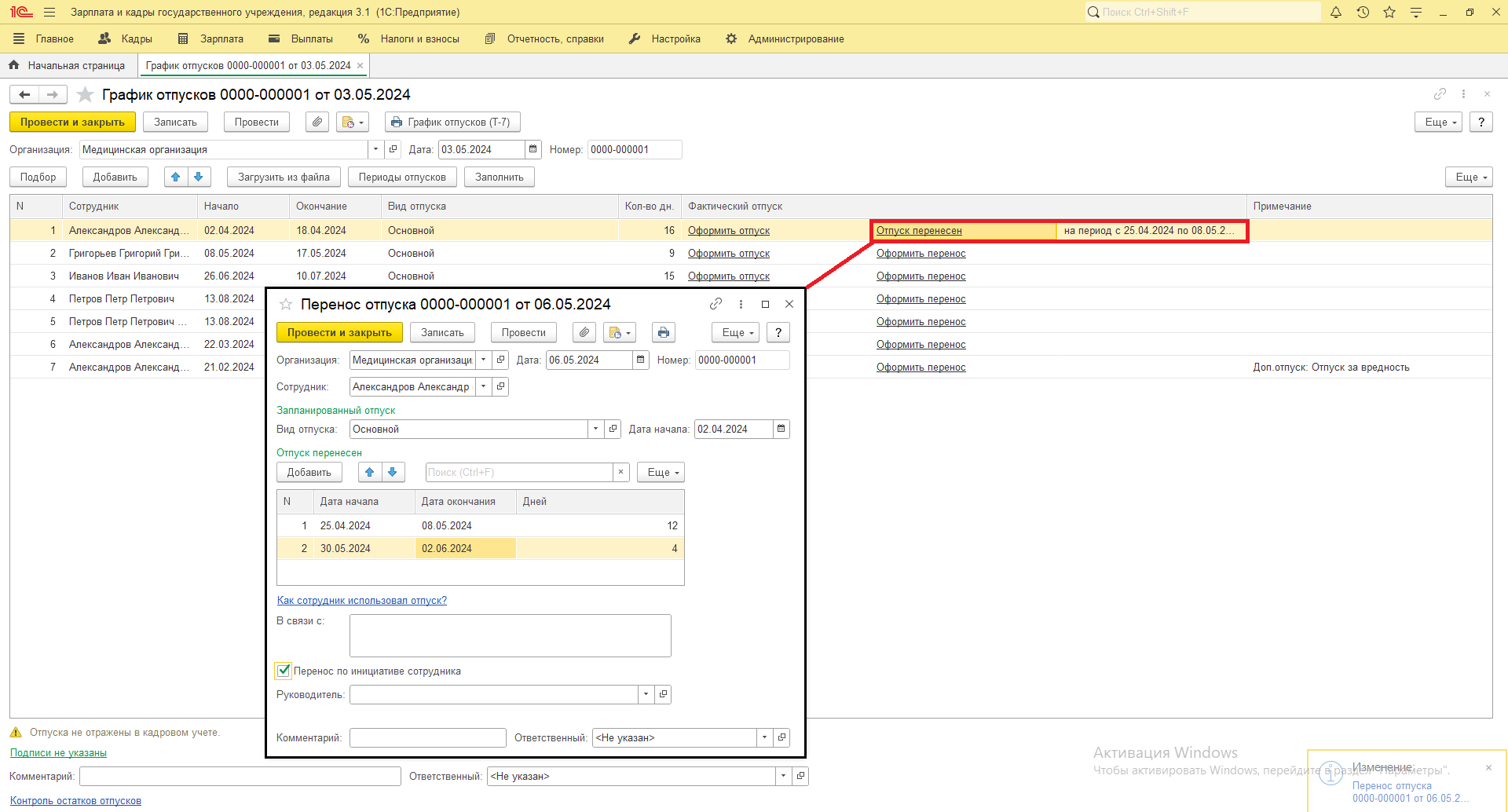
Task: Click the График отпусков (Т-7) print button
Action: 452,123
